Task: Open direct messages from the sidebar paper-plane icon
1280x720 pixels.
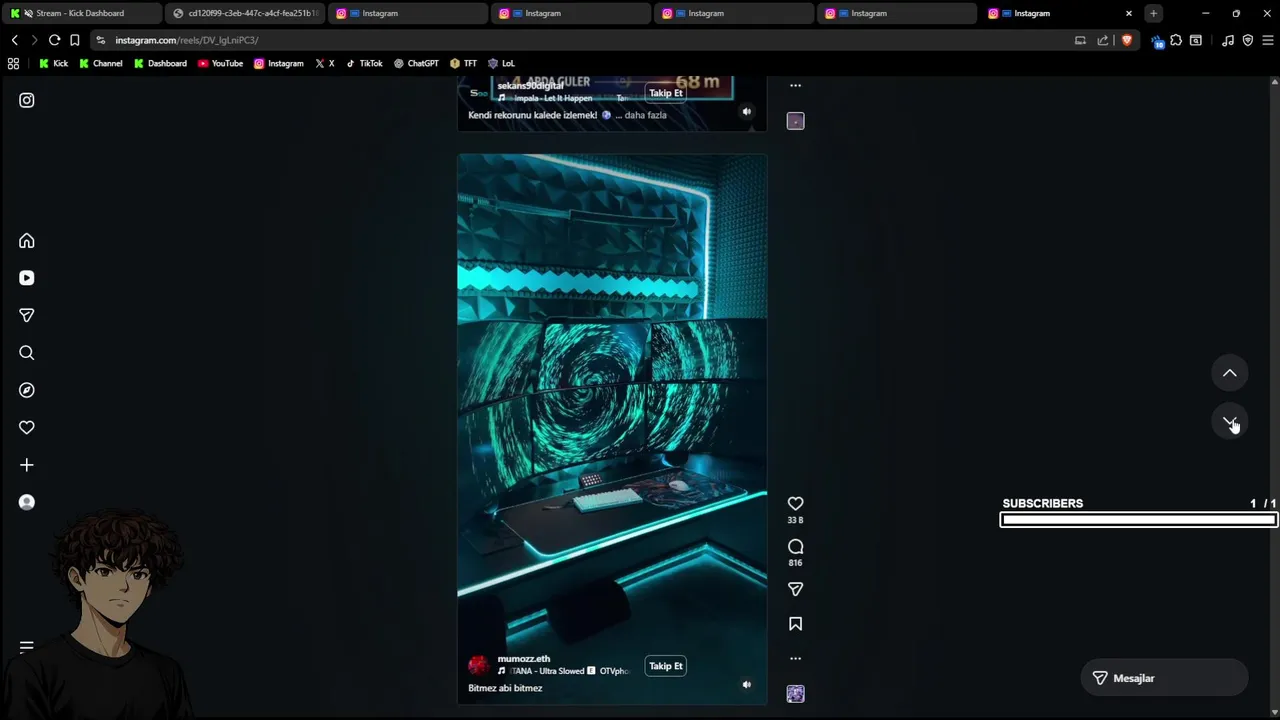Action: [x=27, y=315]
